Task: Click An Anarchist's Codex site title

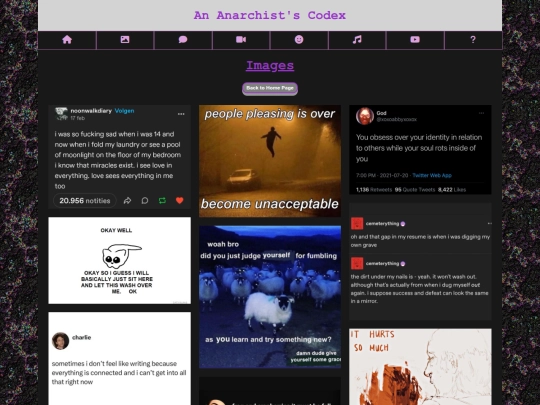Action: pos(270,15)
